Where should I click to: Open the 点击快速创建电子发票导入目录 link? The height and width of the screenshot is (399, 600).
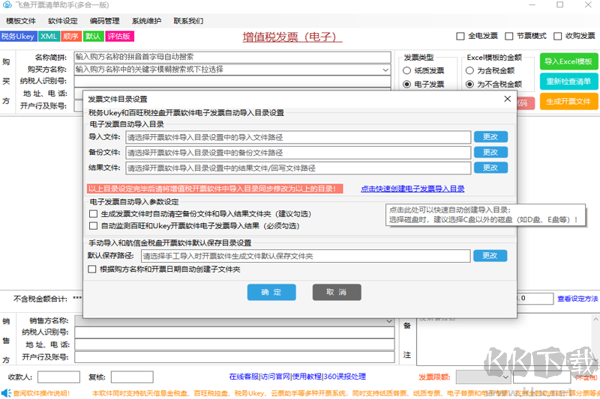coord(412,189)
